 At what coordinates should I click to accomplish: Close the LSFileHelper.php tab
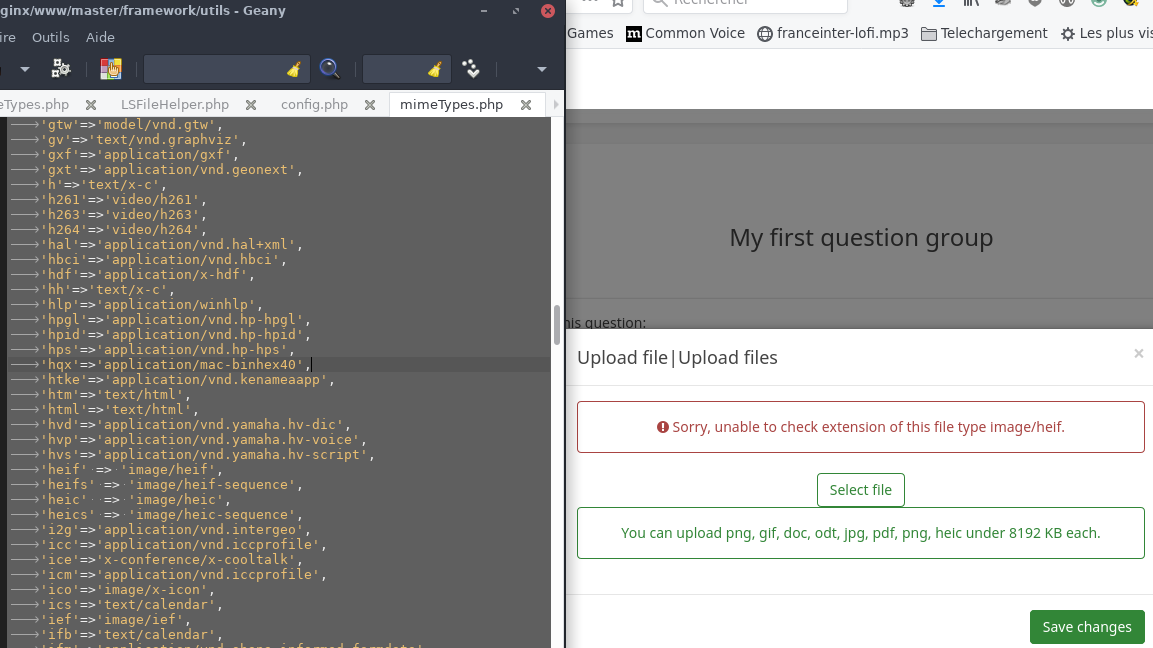251,105
